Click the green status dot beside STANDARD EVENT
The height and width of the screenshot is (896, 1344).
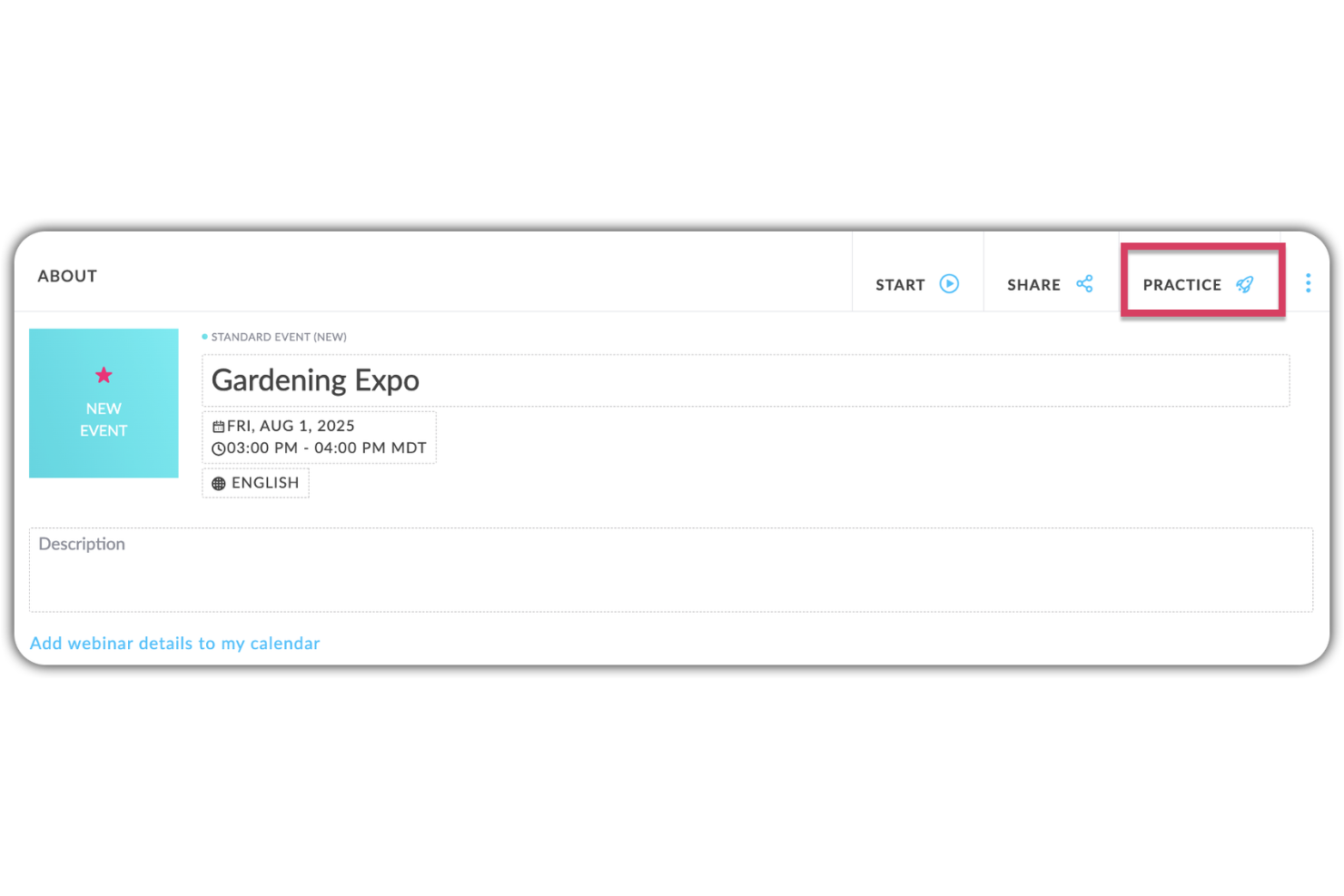tap(203, 336)
